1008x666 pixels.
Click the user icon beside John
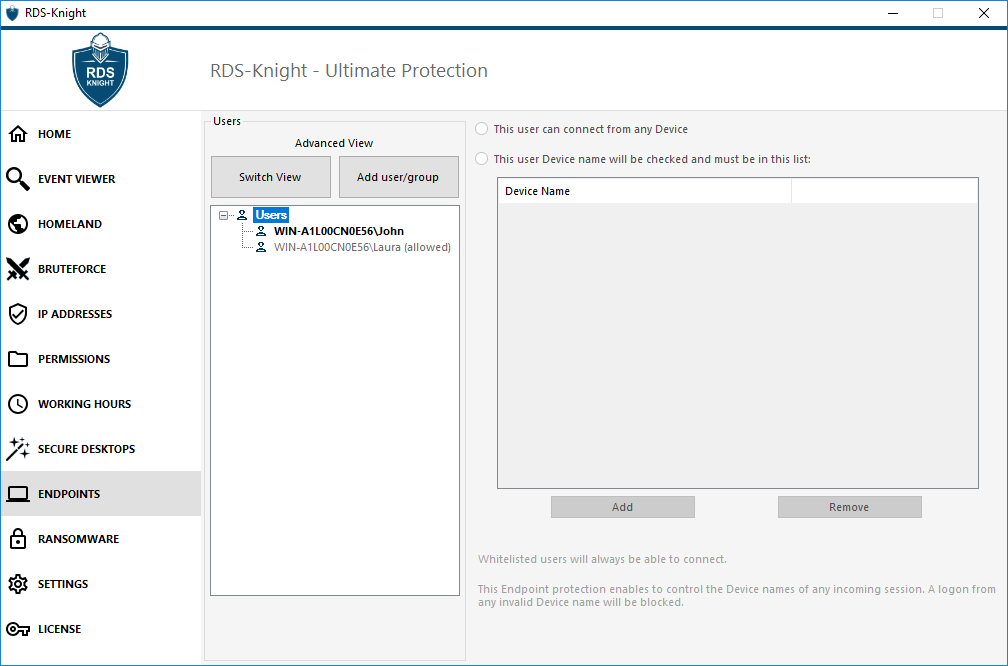tap(261, 231)
